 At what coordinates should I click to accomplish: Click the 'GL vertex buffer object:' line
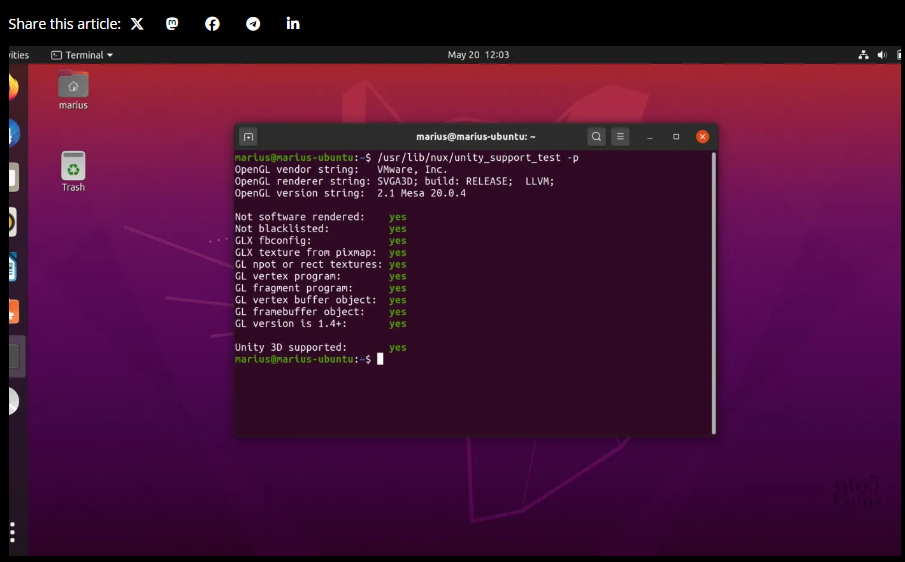(320, 300)
